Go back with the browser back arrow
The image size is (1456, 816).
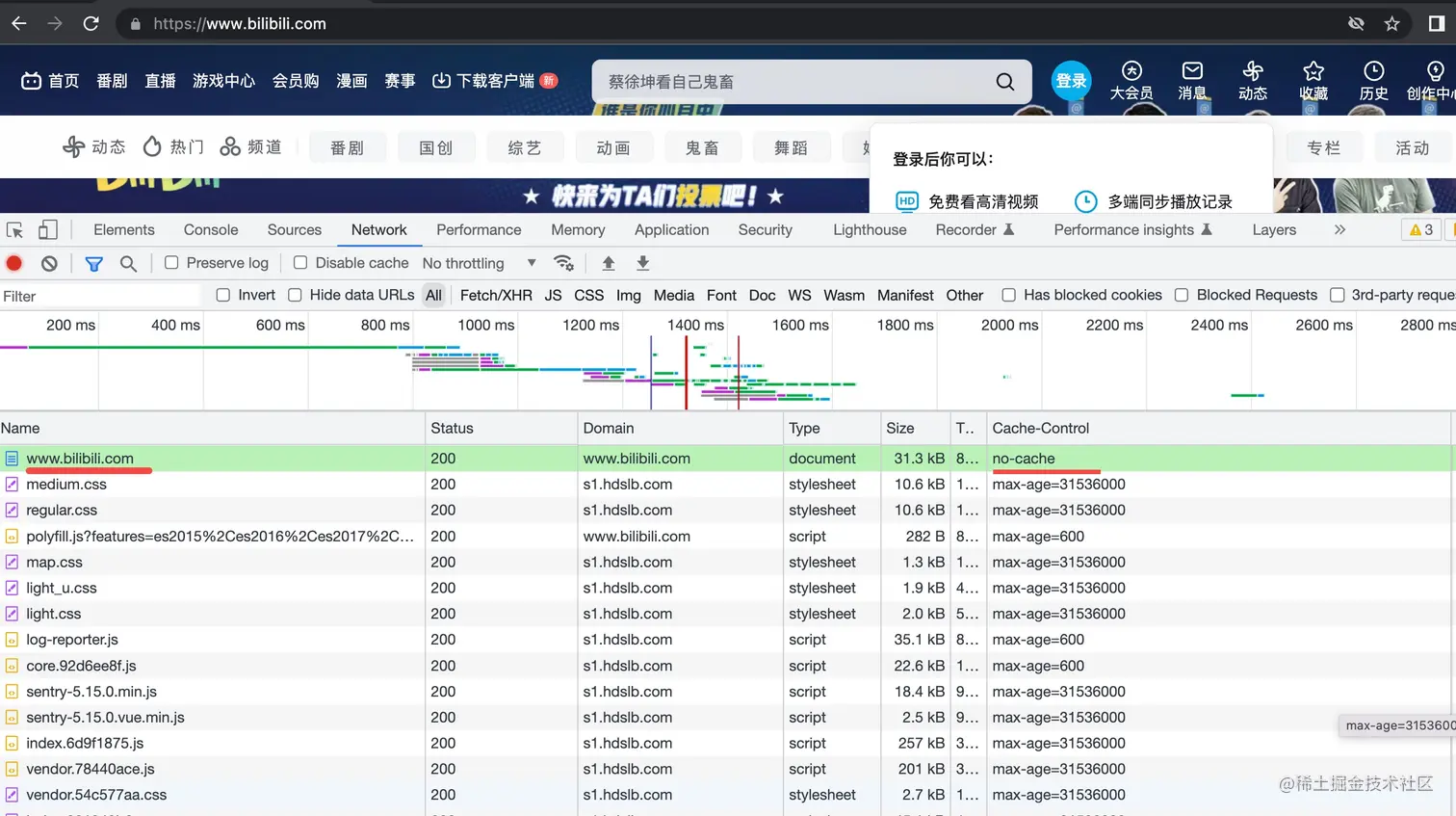pyautogui.click(x=19, y=23)
